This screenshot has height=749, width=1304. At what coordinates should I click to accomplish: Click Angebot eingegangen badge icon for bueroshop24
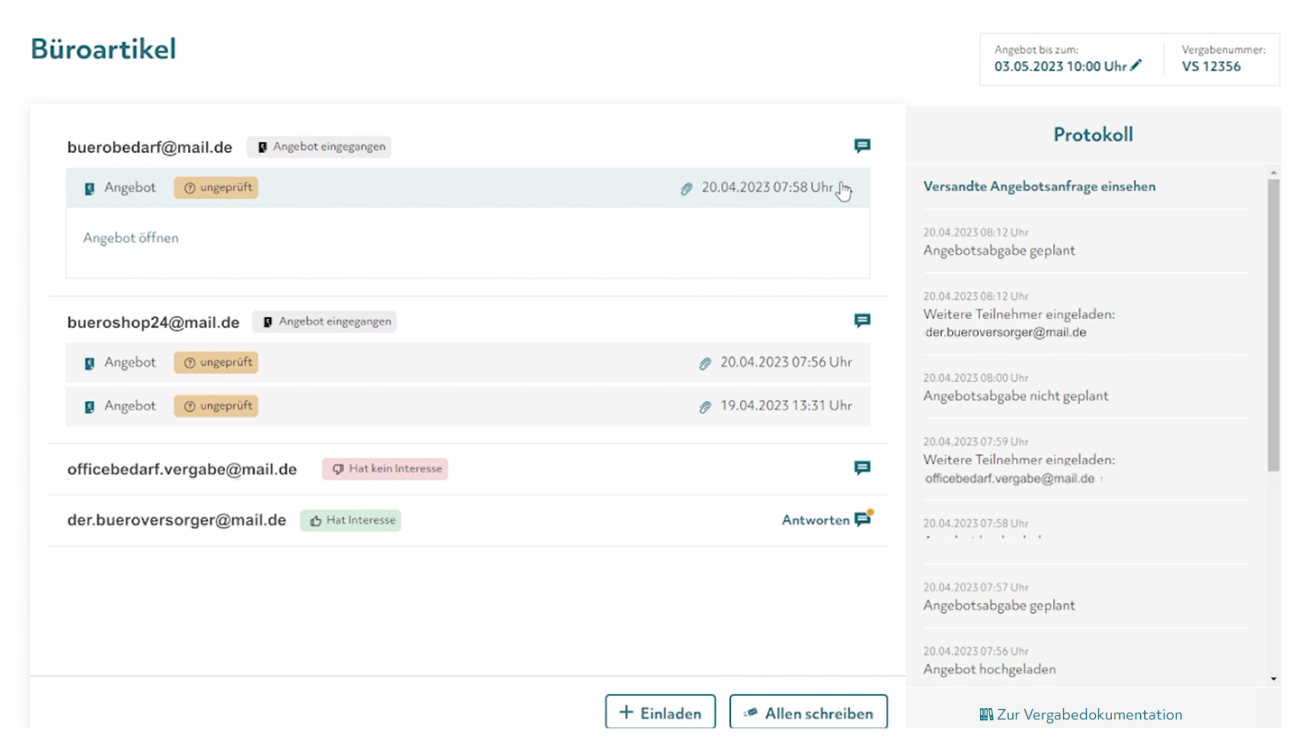[x=267, y=322]
